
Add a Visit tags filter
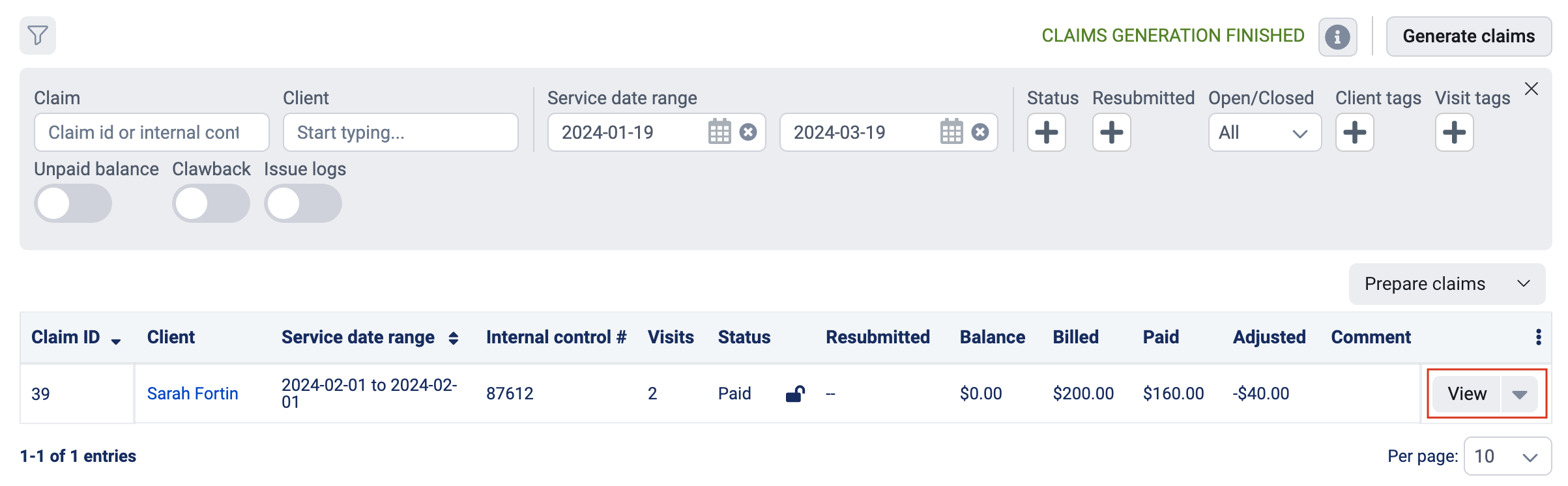pyautogui.click(x=1455, y=132)
